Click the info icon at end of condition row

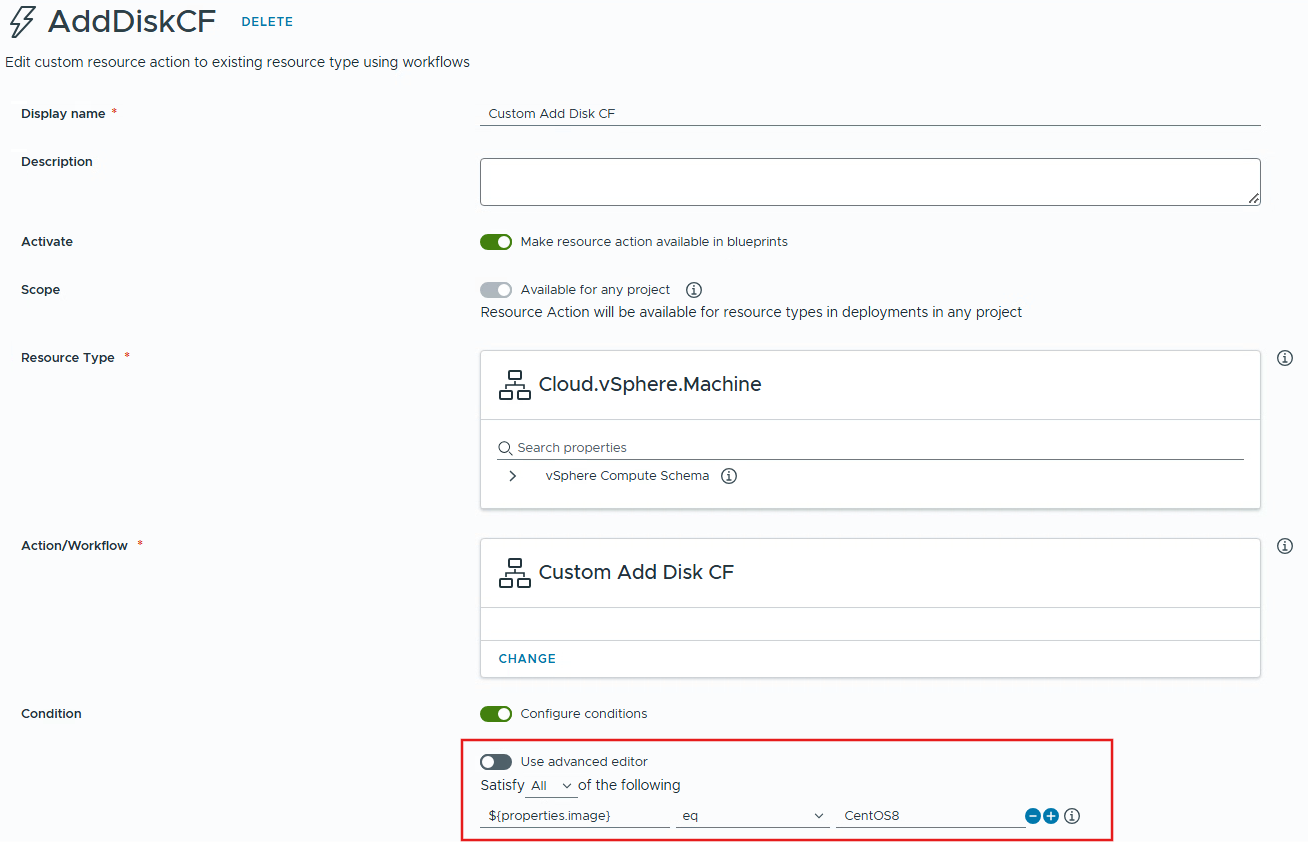(1072, 816)
